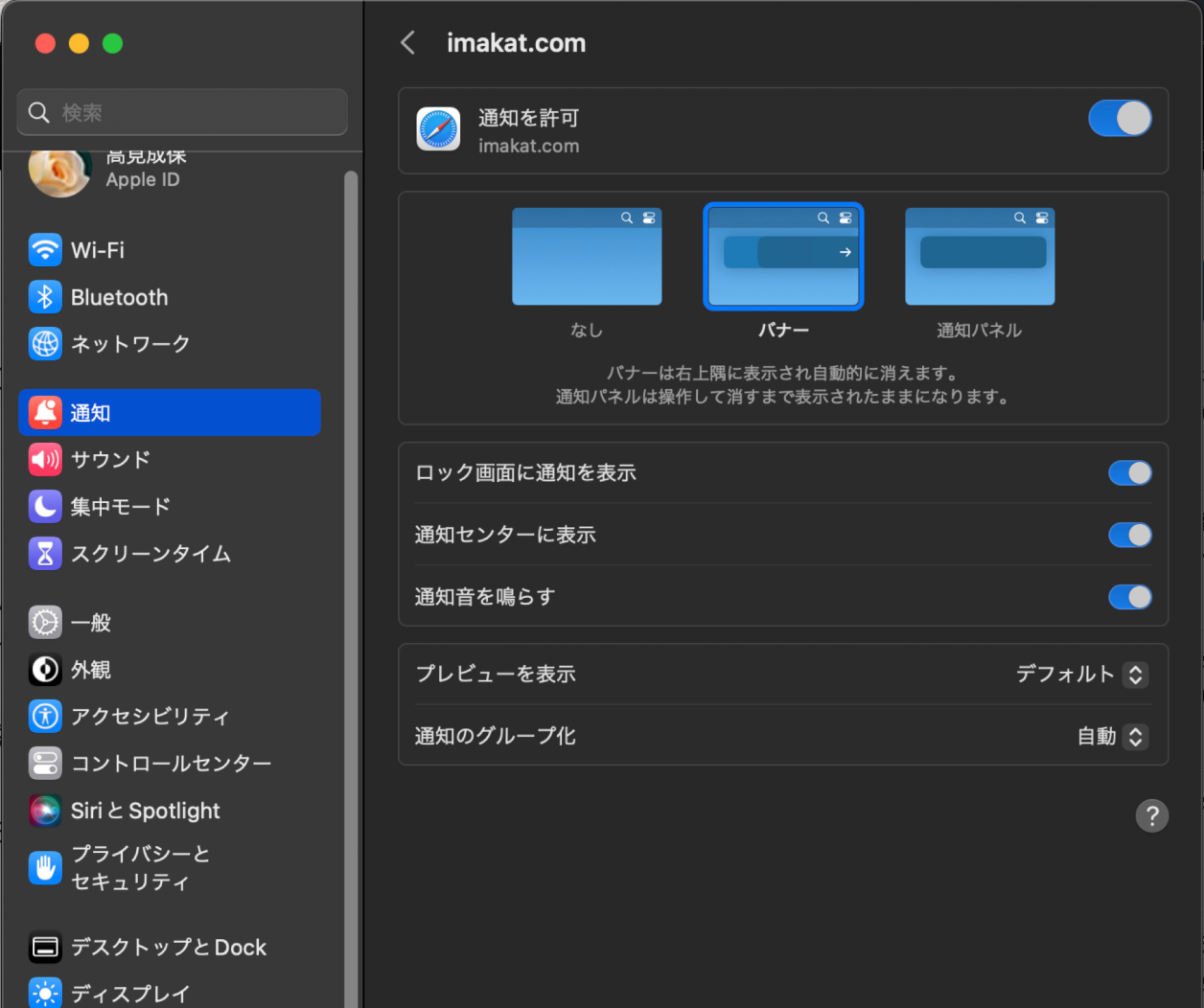Select 一般 in the sidebar
The height and width of the screenshot is (1008, 1204).
(x=91, y=623)
